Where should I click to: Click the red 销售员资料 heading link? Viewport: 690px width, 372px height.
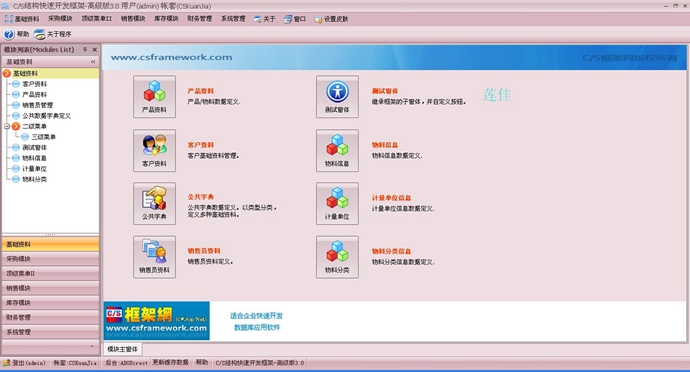204,251
